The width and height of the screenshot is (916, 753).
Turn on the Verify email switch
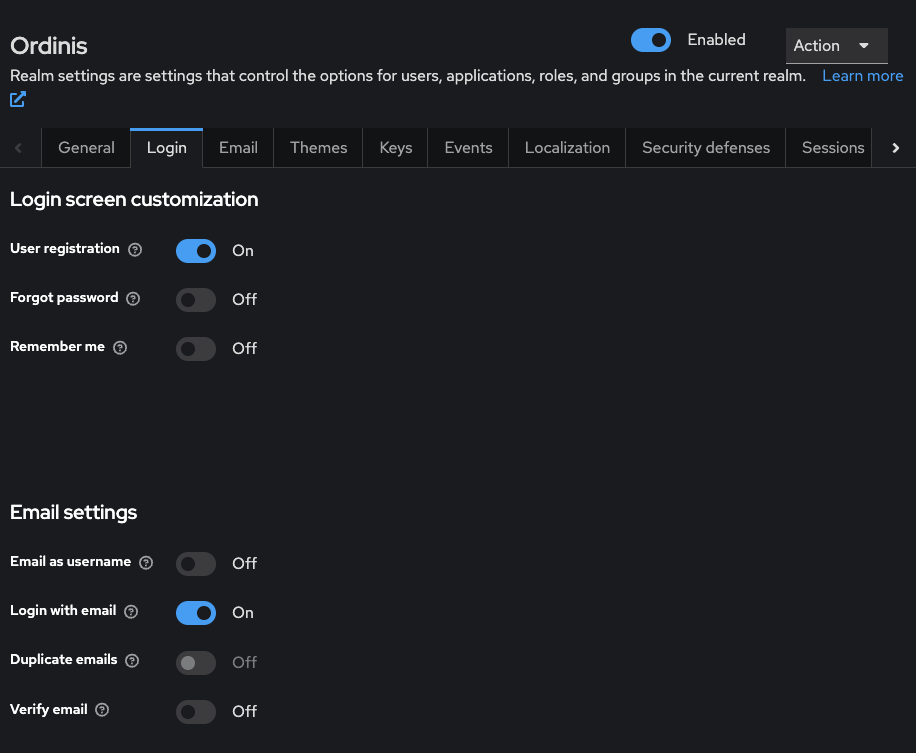tap(196, 711)
